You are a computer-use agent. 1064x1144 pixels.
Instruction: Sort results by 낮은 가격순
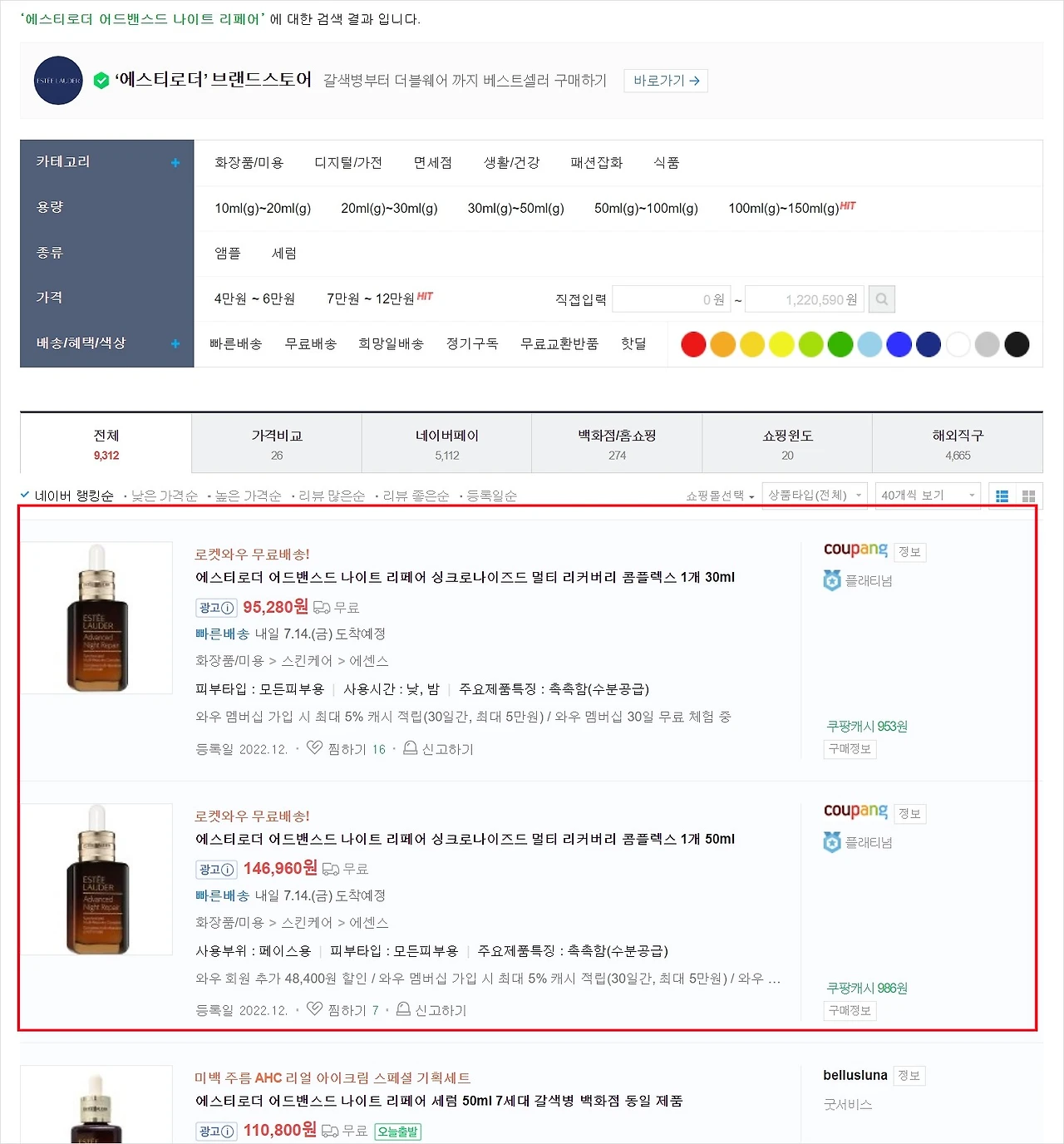[165, 496]
